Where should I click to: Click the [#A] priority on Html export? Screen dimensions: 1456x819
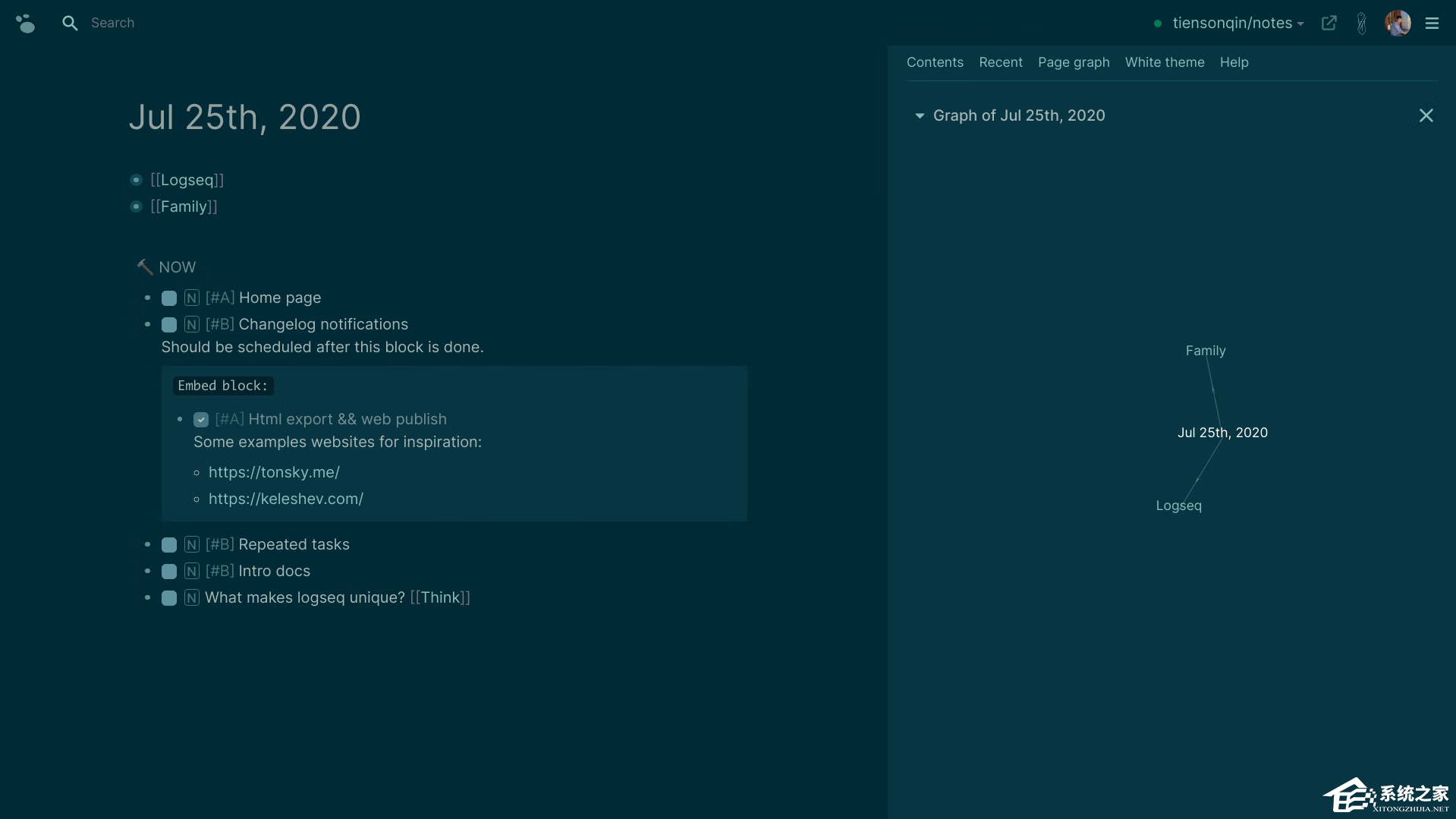(x=230, y=419)
